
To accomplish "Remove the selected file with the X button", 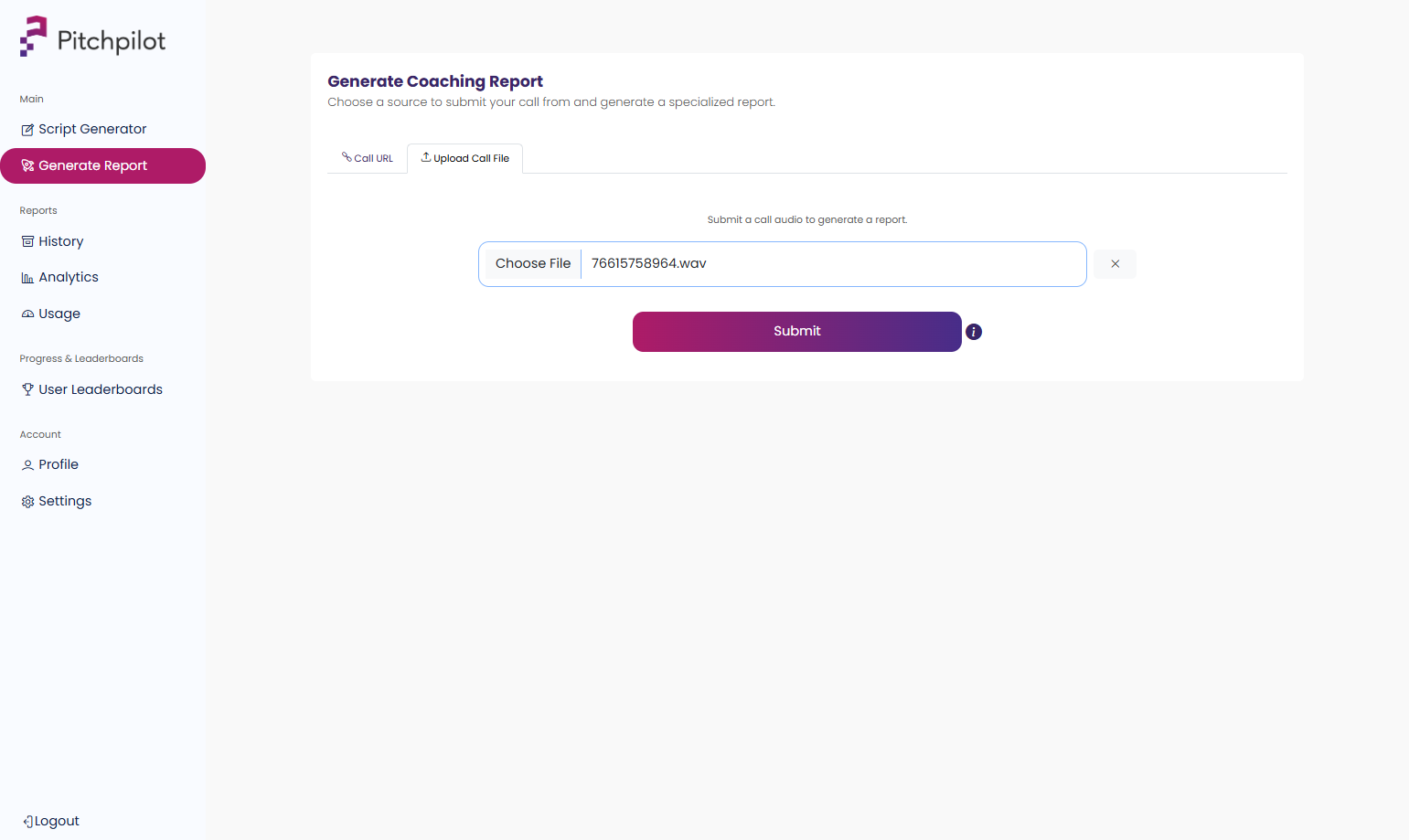I will tap(1115, 264).
